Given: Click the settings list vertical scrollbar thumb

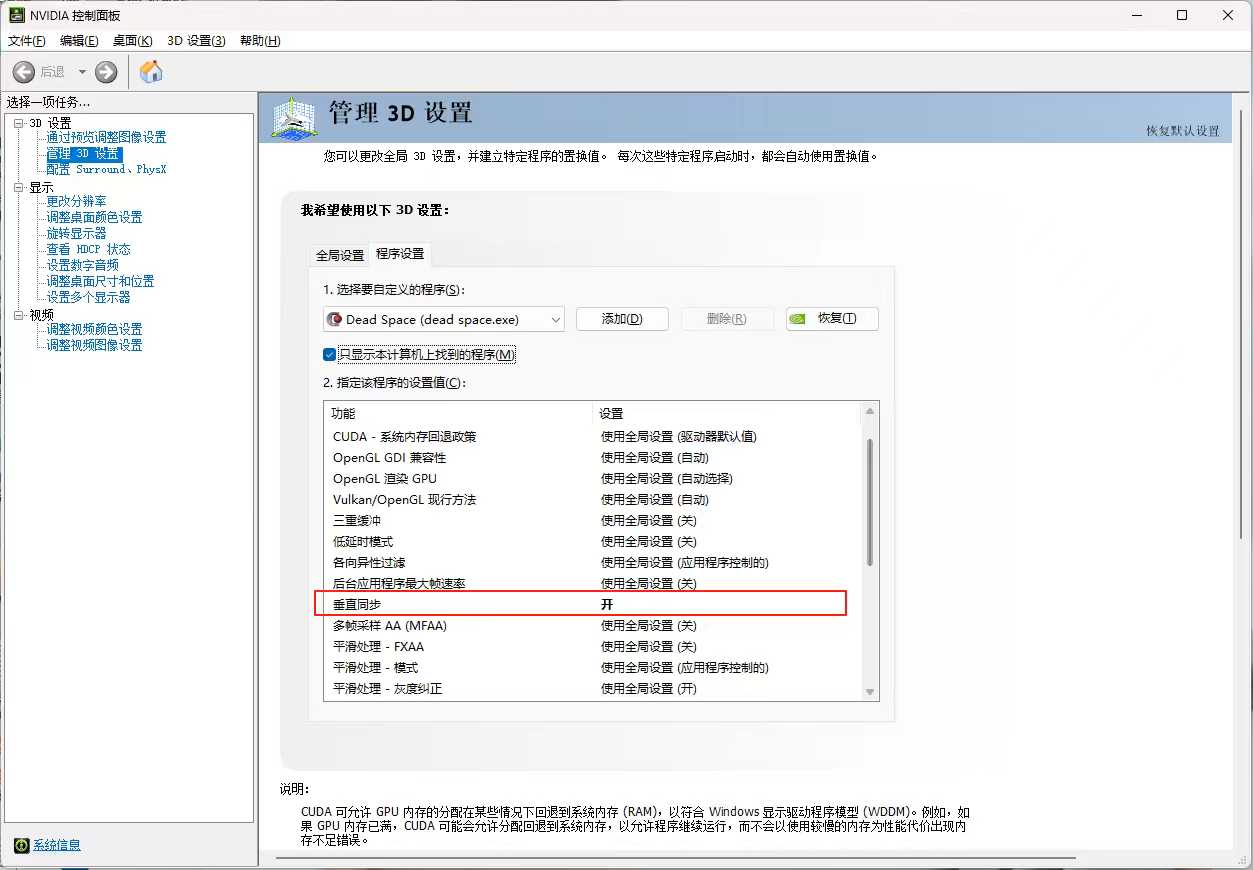Looking at the screenshot, I should (x=870, y=502).
